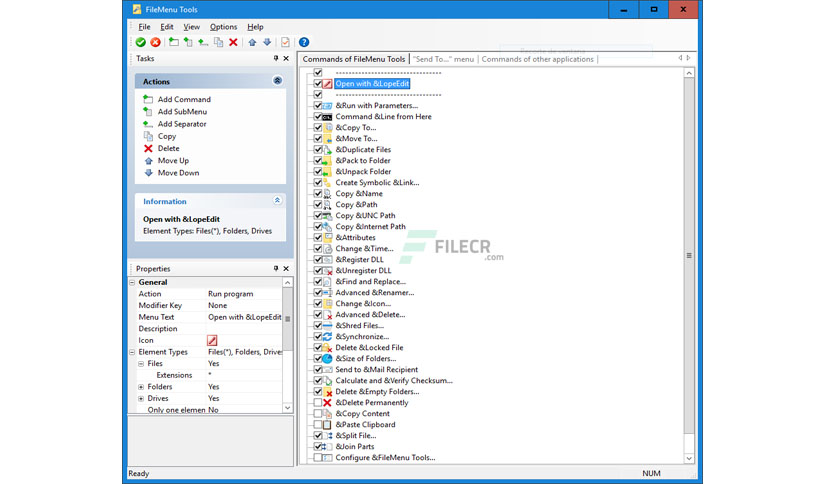836x484 pixels.
Task: Click the Add Separator toolbar icon
Action: [203, 42]
